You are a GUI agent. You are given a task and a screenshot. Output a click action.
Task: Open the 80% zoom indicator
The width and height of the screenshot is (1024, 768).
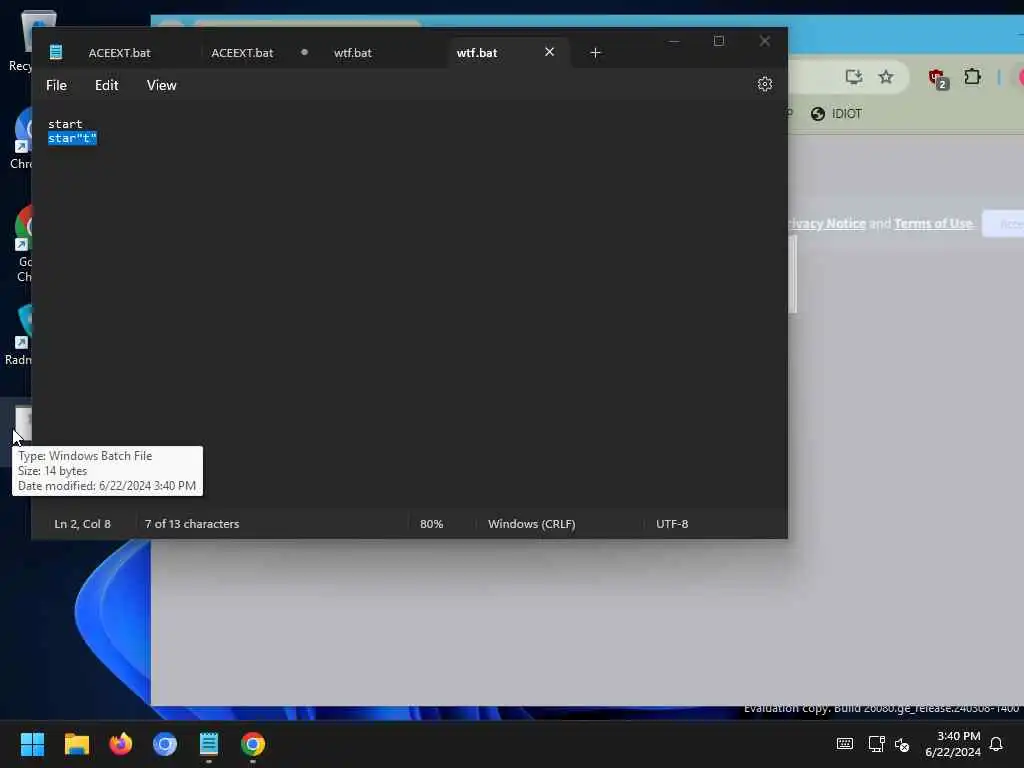click(x=431, y=524)
